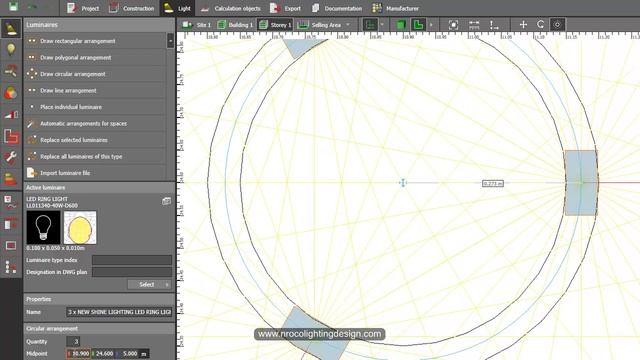Click the yellow light distribution thumbnail
This screenshot has width=640, height=360.
(80, 227)
